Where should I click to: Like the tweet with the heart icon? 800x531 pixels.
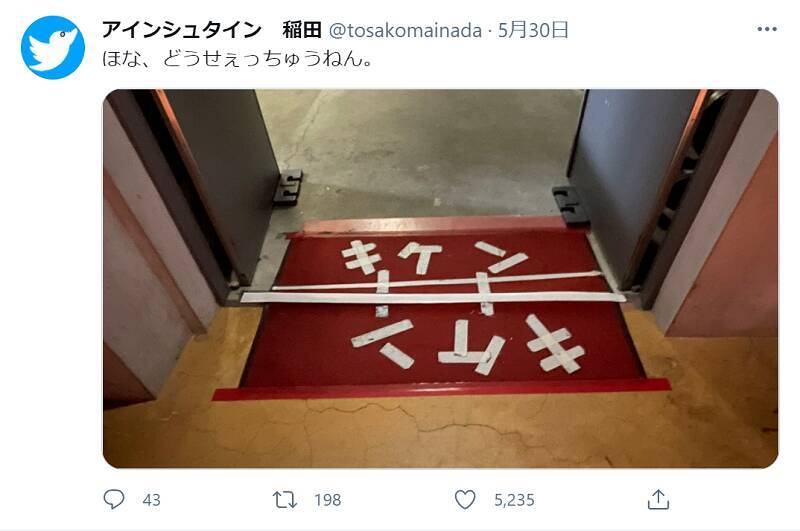(x=465, y=499)
